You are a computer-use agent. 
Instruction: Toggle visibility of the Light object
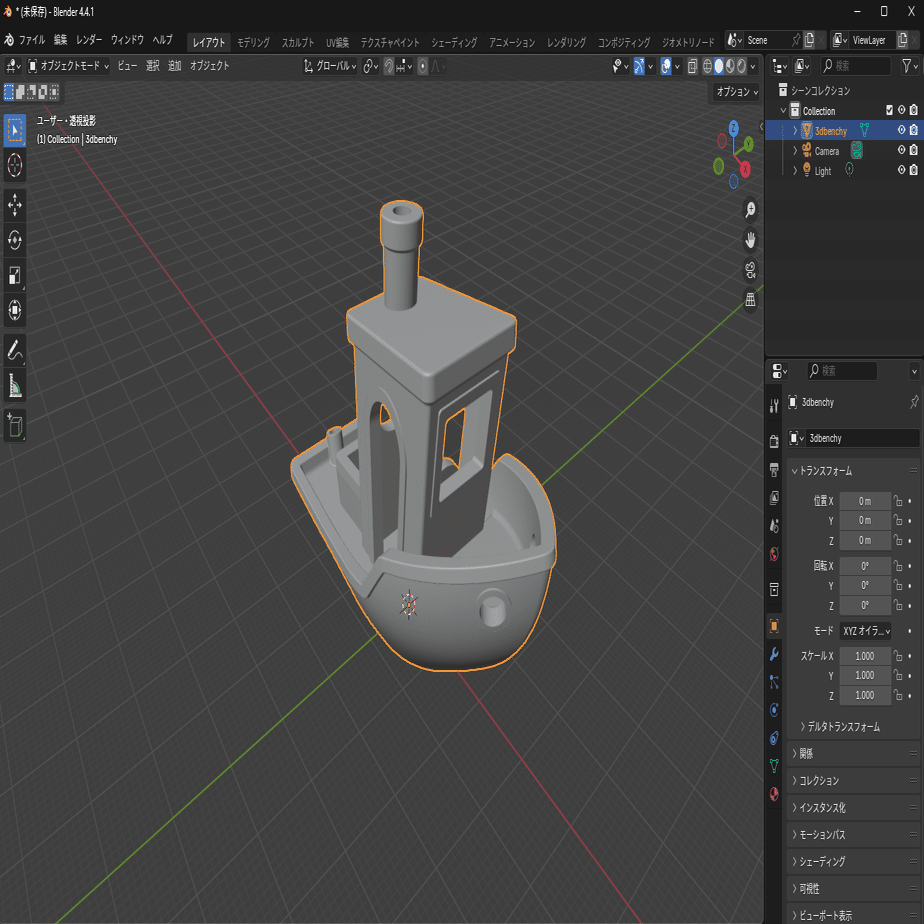point(901,171)
